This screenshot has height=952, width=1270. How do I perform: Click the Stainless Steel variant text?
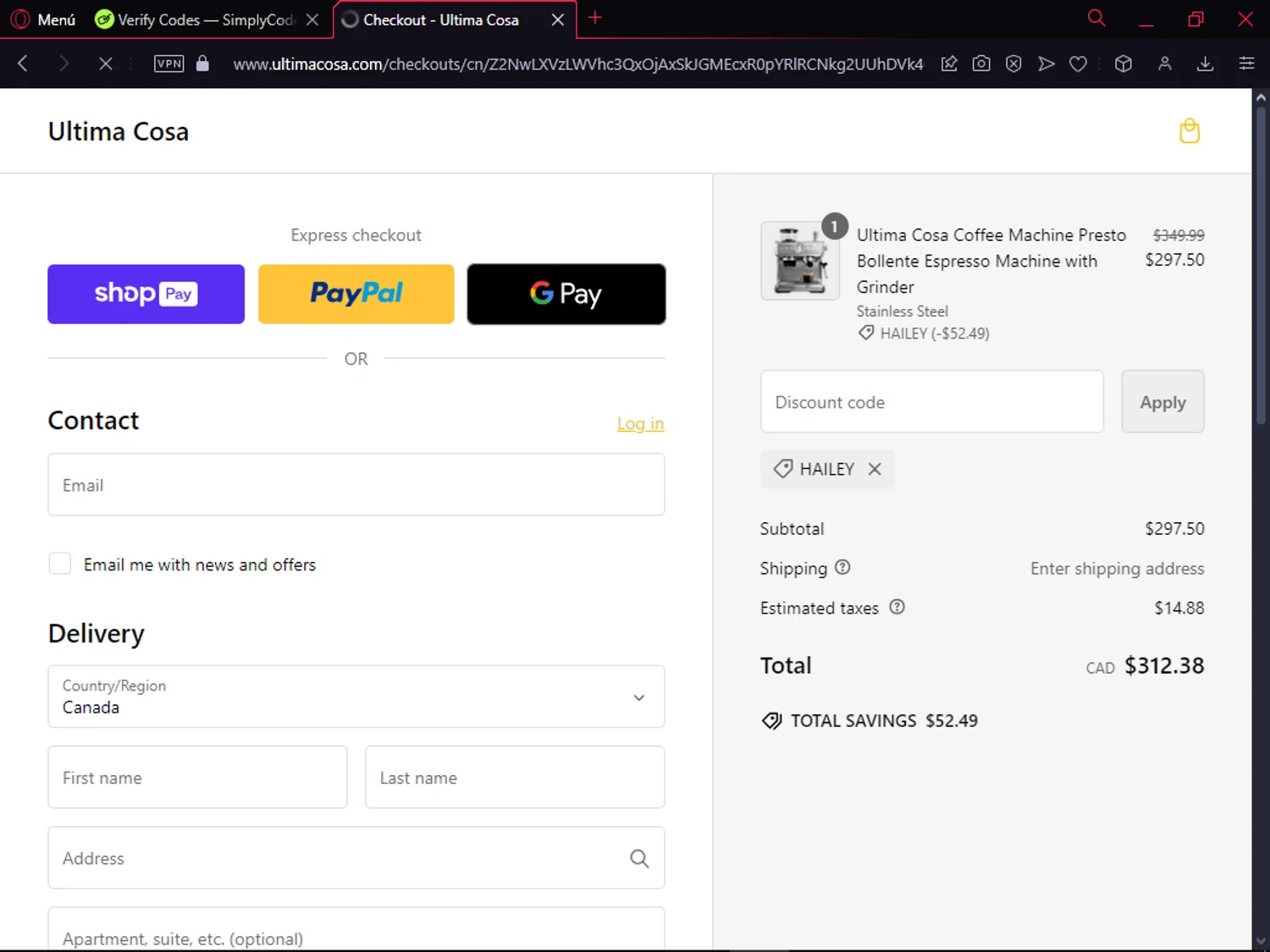pos(903,311)
